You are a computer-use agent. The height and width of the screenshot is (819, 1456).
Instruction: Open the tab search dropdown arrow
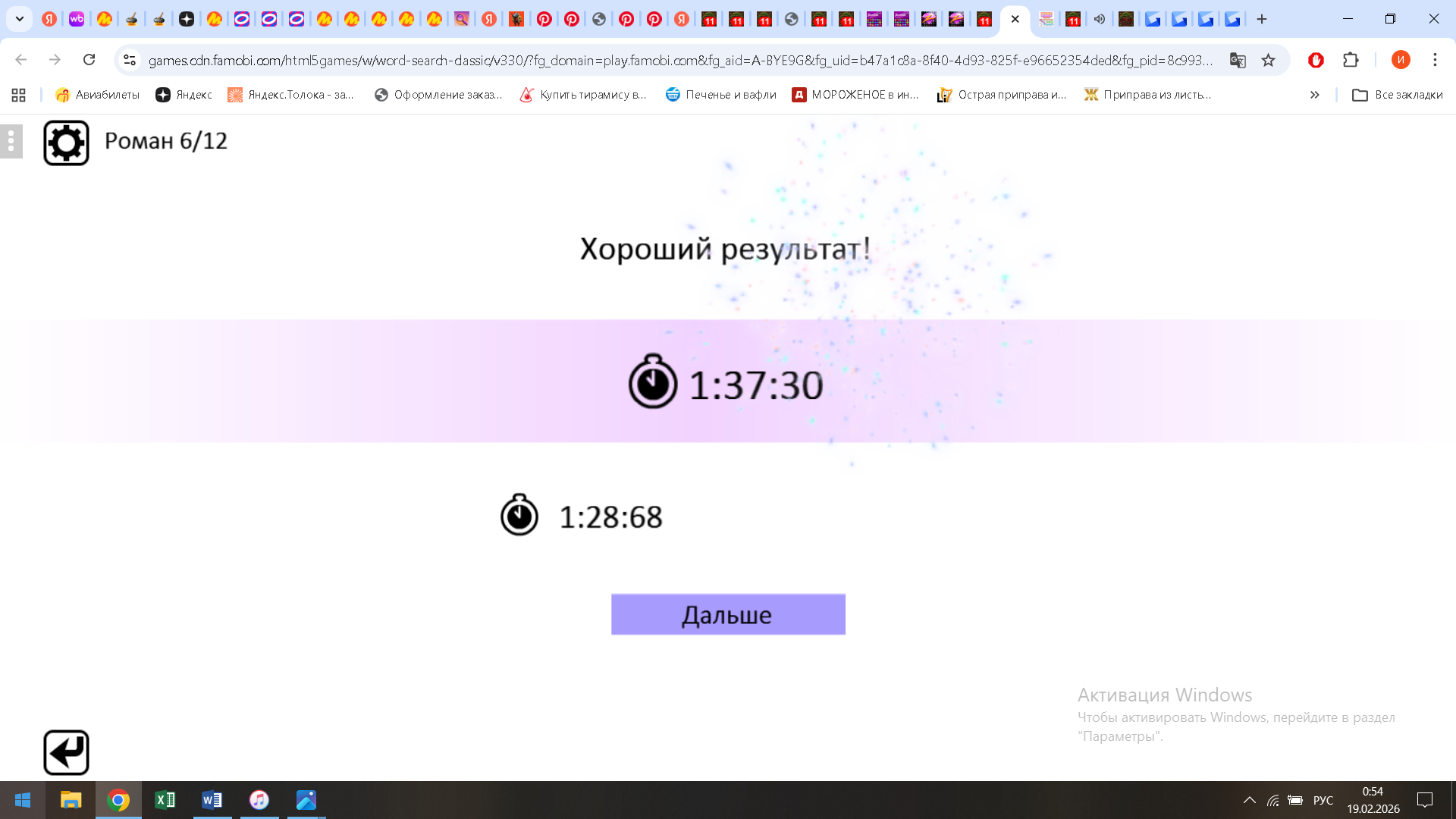tap(19, 19)
